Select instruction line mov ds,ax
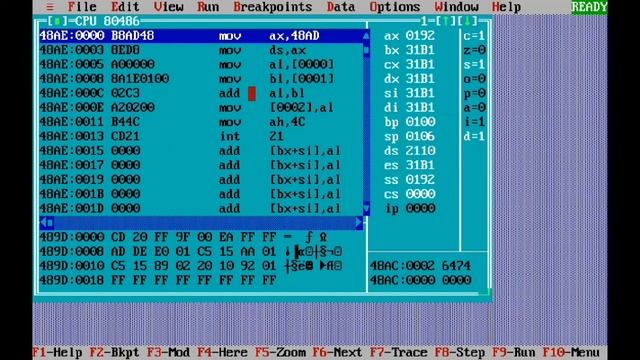 point(201,50)
